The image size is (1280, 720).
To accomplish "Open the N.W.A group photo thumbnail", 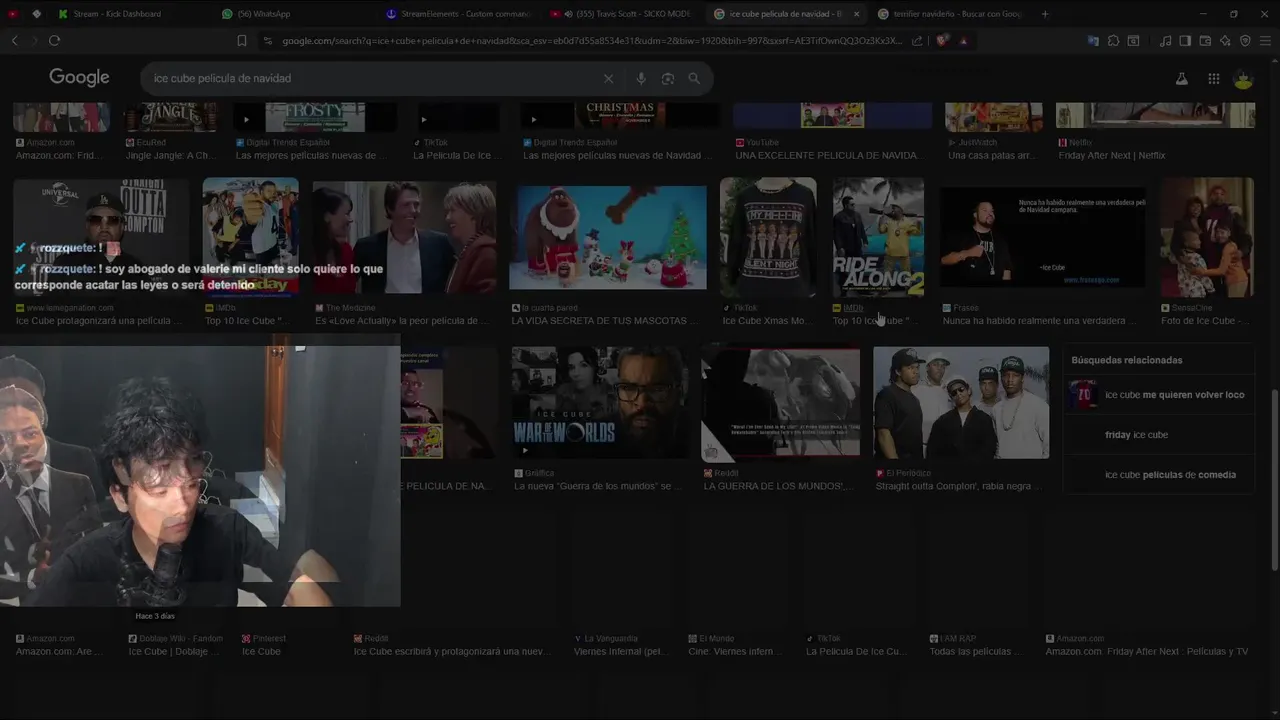I will (x=961, y=402).
